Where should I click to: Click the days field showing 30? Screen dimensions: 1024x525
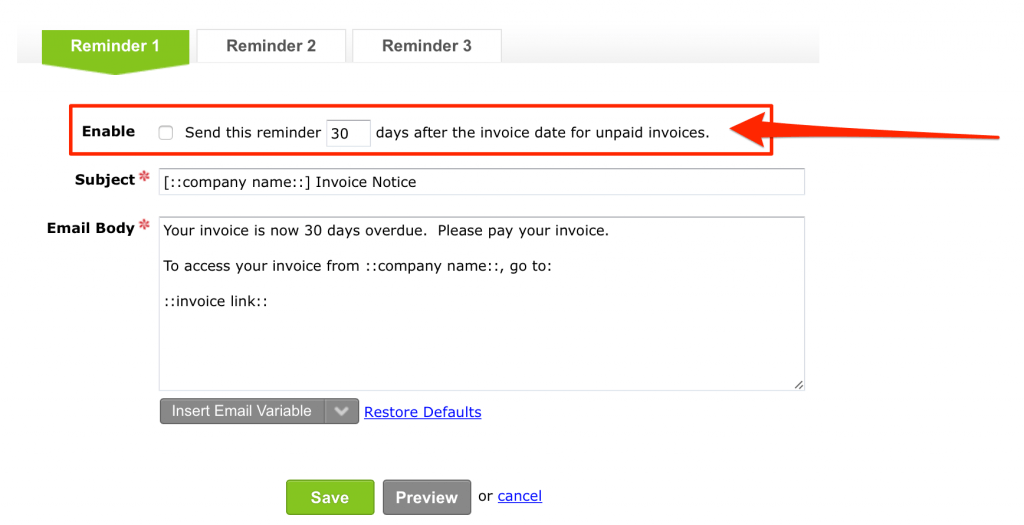[x=348, y=133]
